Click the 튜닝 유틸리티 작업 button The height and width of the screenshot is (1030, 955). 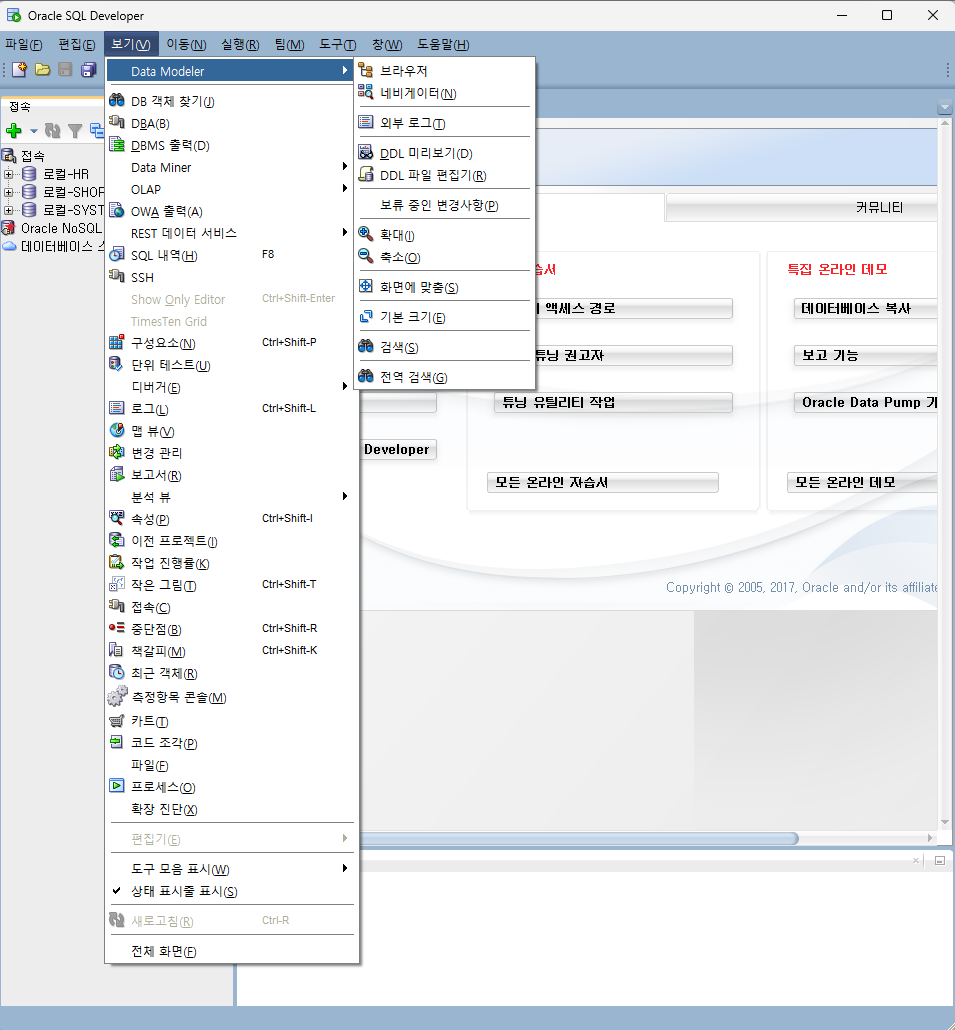pos(613,403)
